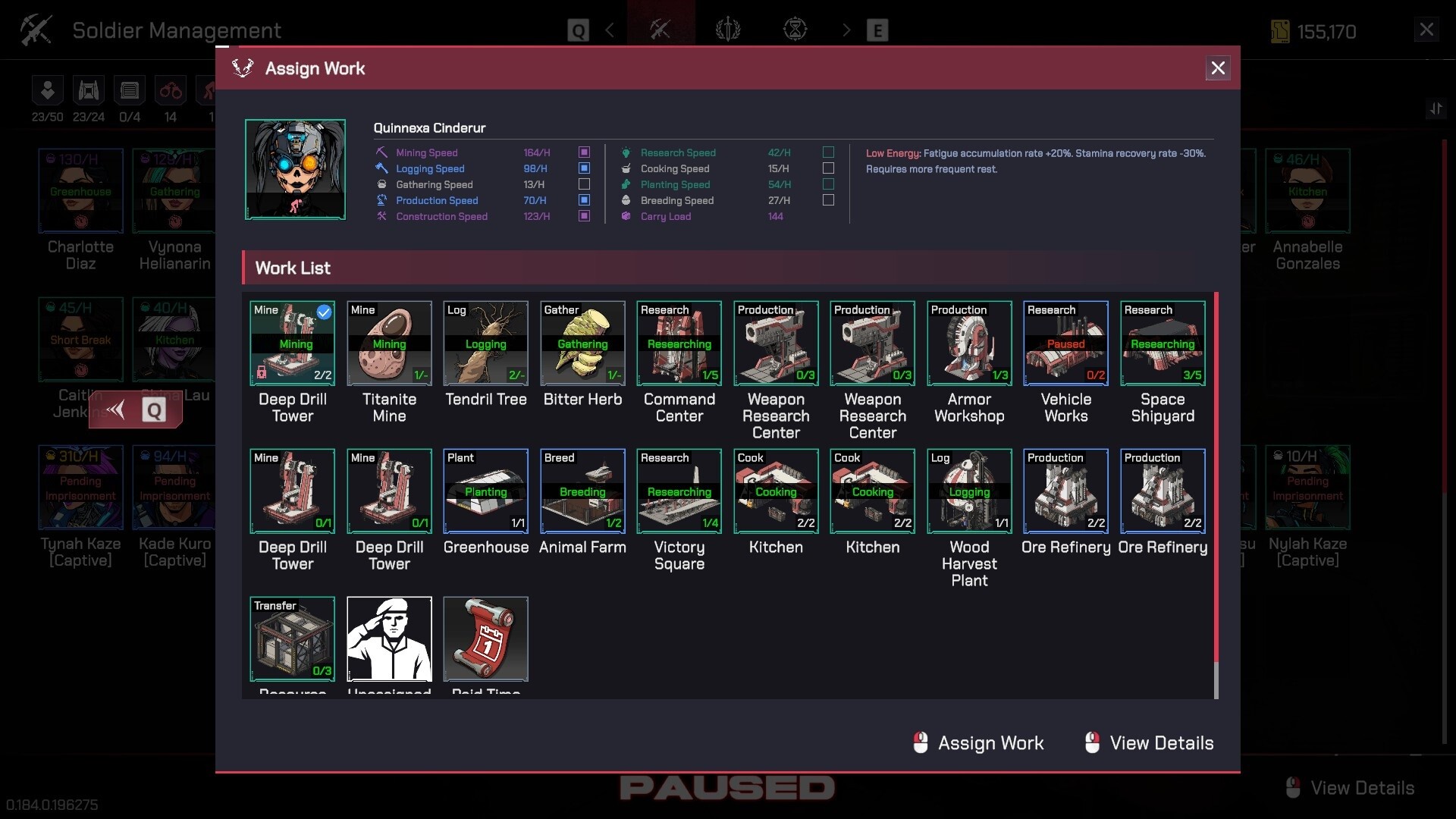Viewport: 1456px width, 819px height.
Task: Click the E key prompt at top
Action: [x=877, y=31]
